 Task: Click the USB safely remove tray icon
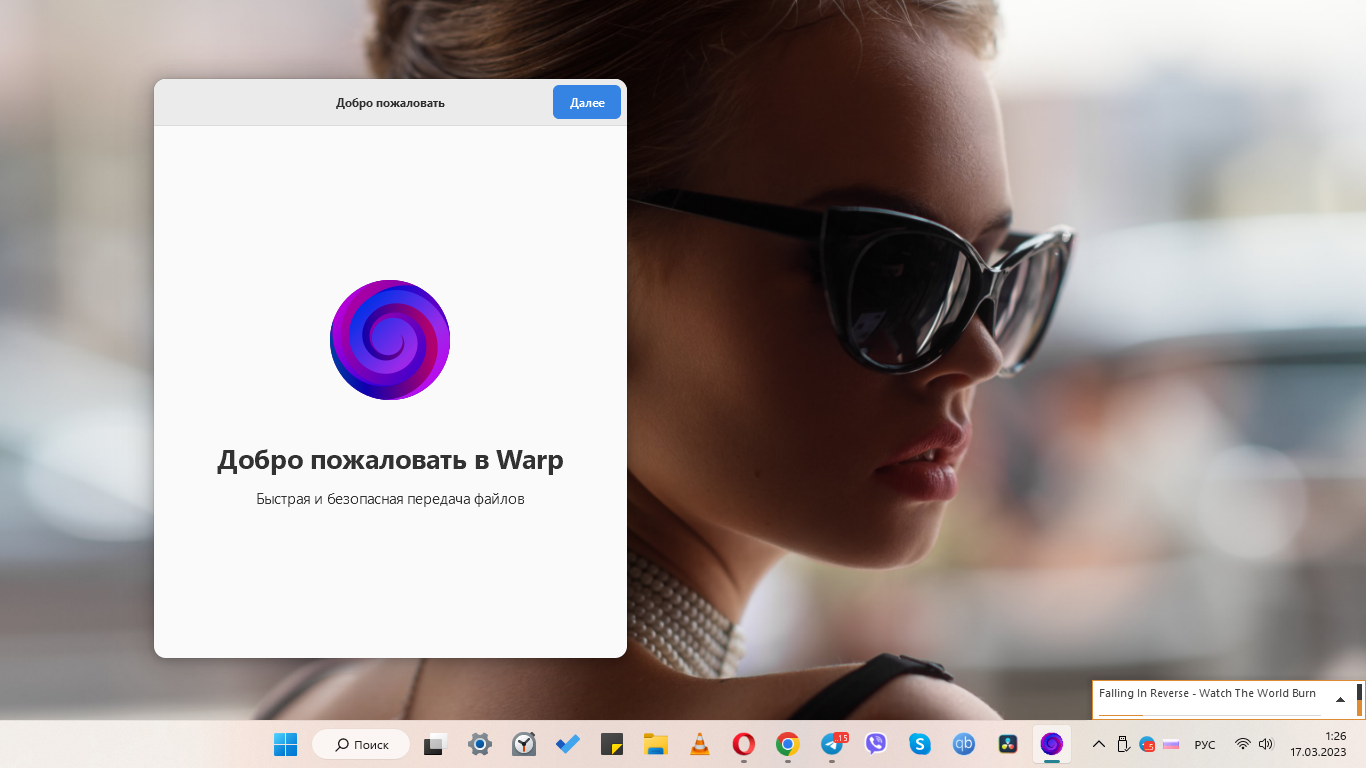pyautogui.click(x=1123, y=744)
